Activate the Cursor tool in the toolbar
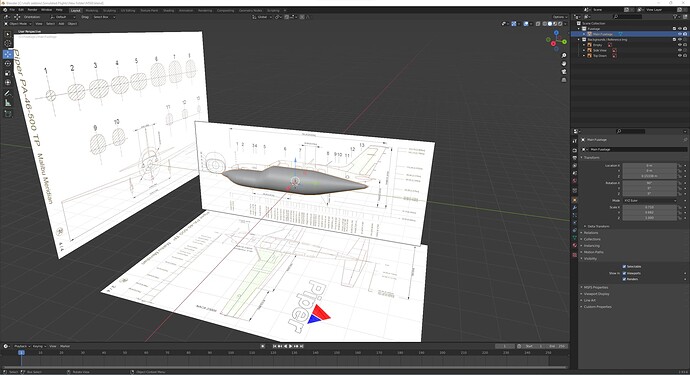The height and width of the screenshot is (375, 690). (8, 44)
